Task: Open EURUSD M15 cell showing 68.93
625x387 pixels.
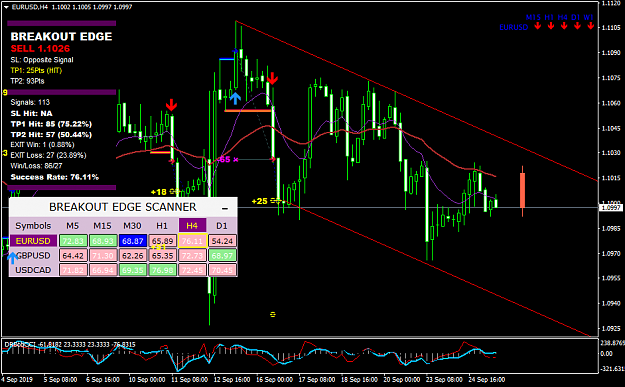Action: click(103, 241)
